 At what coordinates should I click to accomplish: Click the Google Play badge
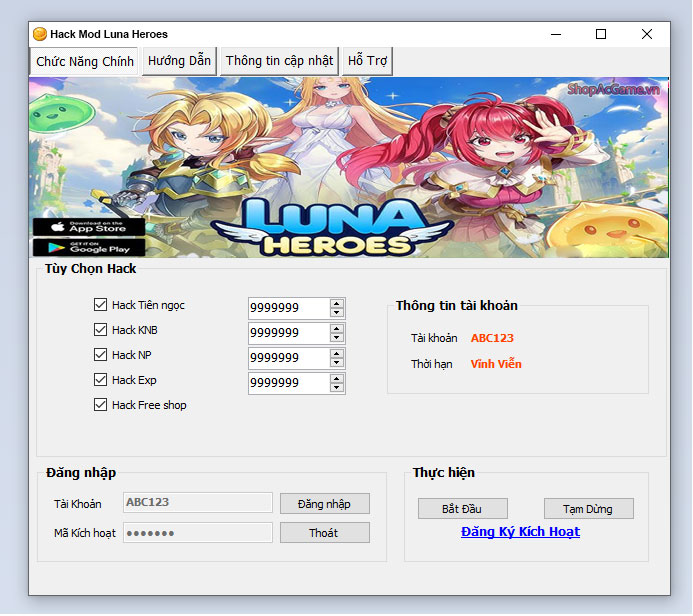(89, 247)
